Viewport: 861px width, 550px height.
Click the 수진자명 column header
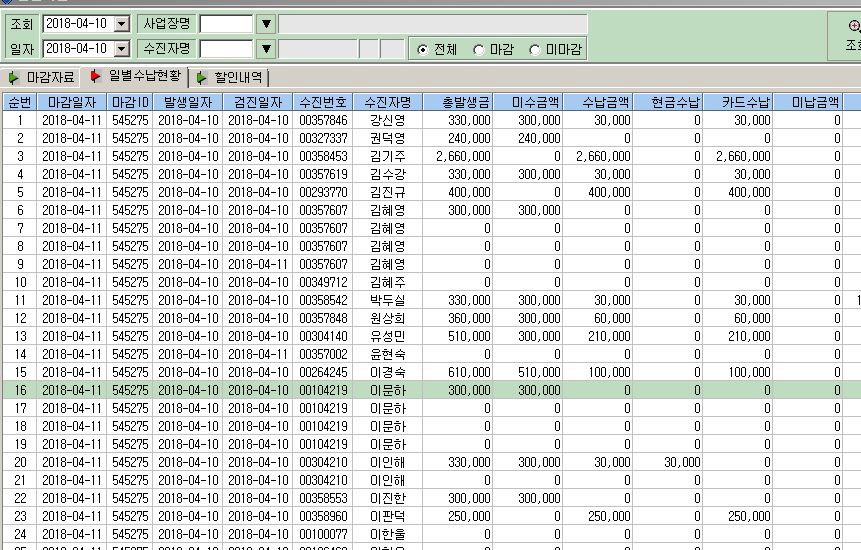(388, 102)
